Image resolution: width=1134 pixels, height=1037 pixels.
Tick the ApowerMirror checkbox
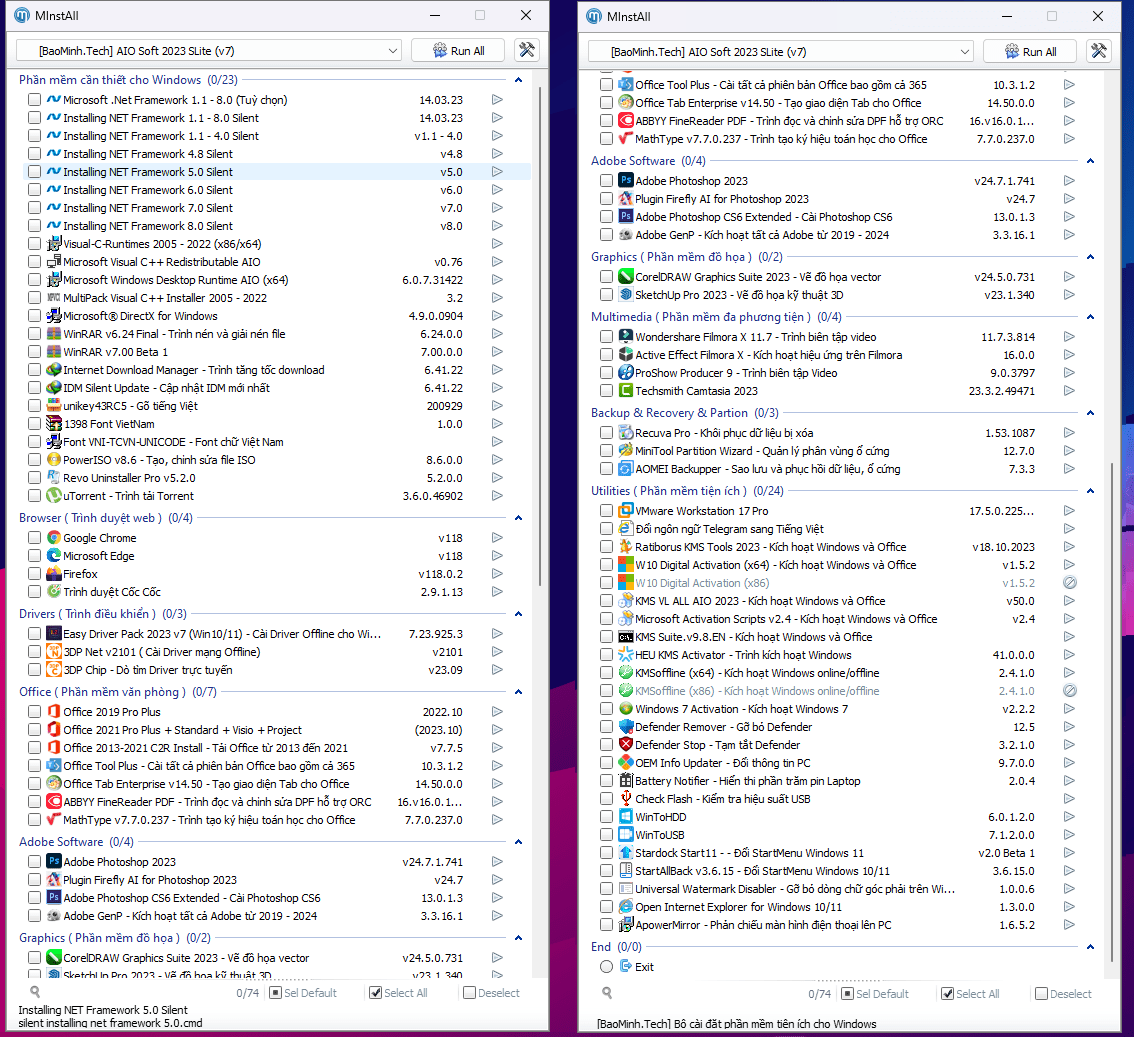pyautogui.click(x=606, y=925)
